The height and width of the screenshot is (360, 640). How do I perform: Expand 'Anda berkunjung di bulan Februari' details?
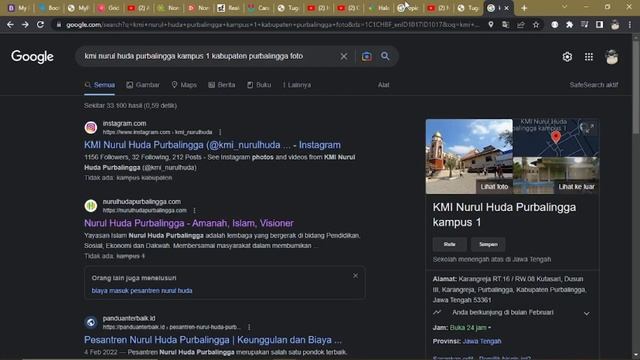586,313
